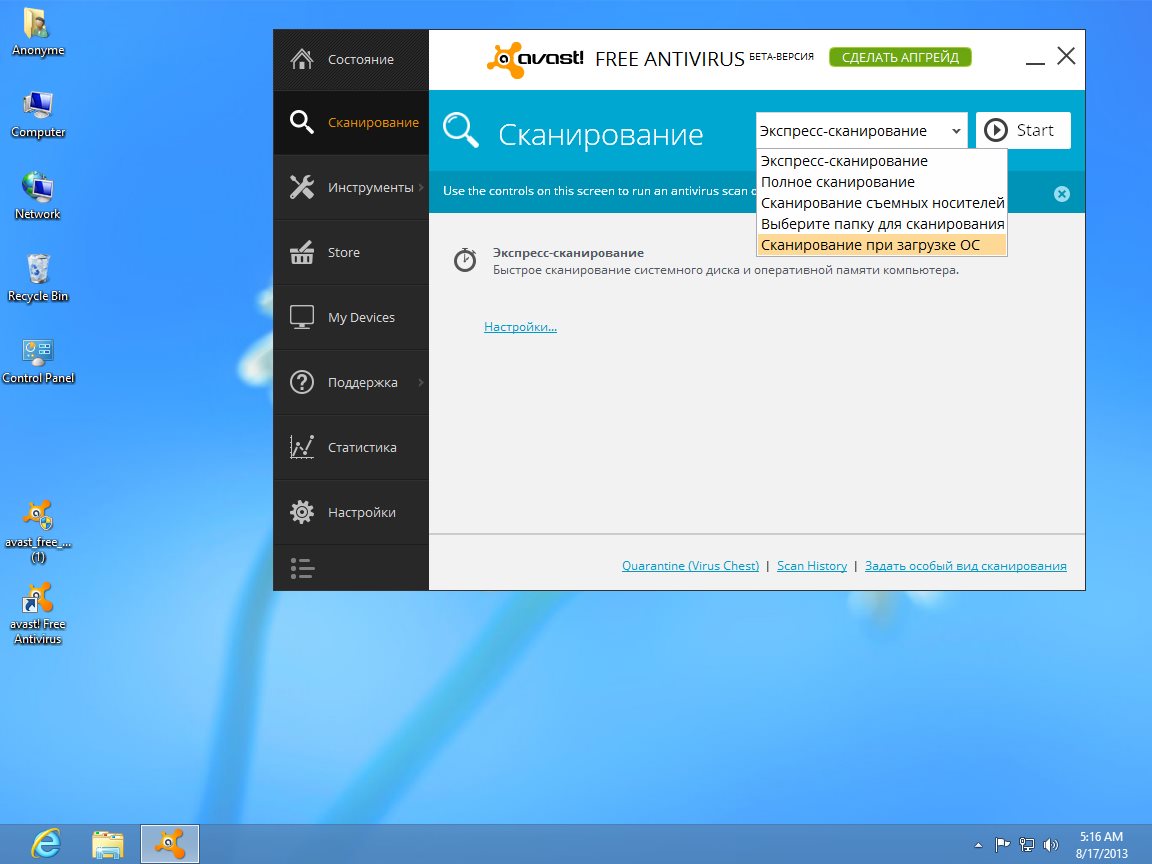Choose Экспресс-сканирование from the dropdown list
Image resolution: width=1152 pixels, height=864 pixels.
(x=882, y=161)
